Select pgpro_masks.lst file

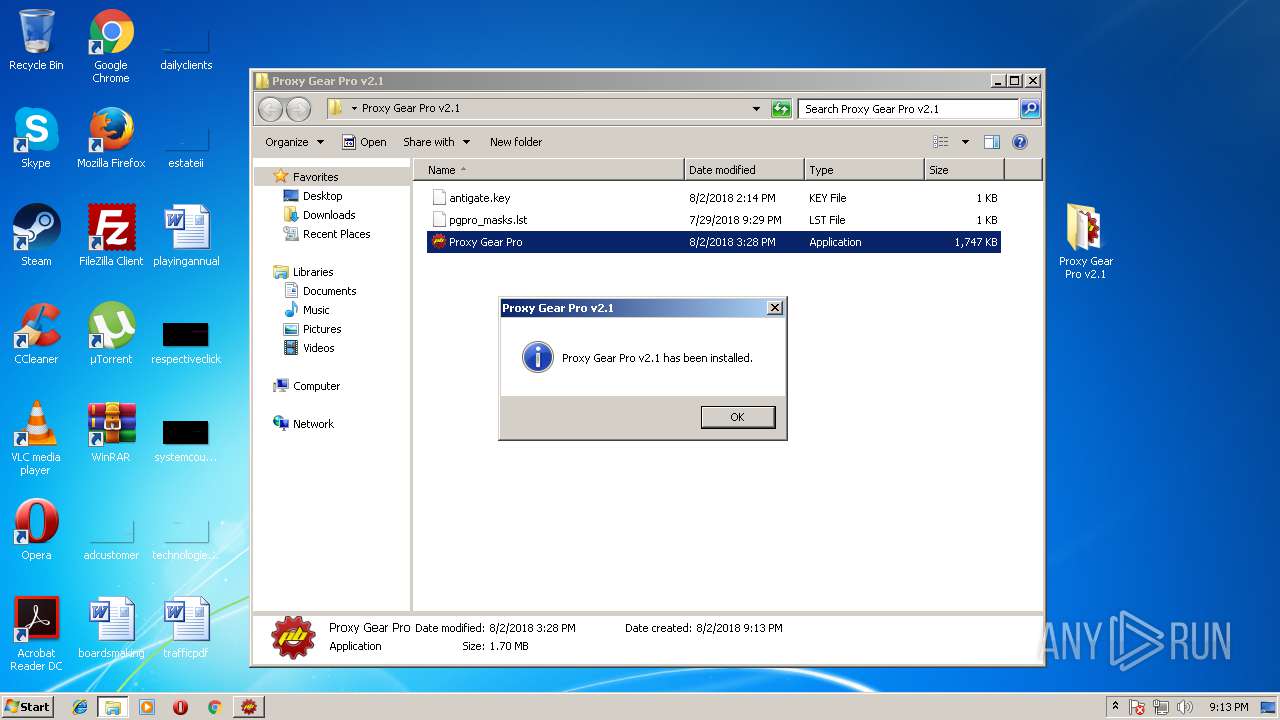click(x=714, y=220)
